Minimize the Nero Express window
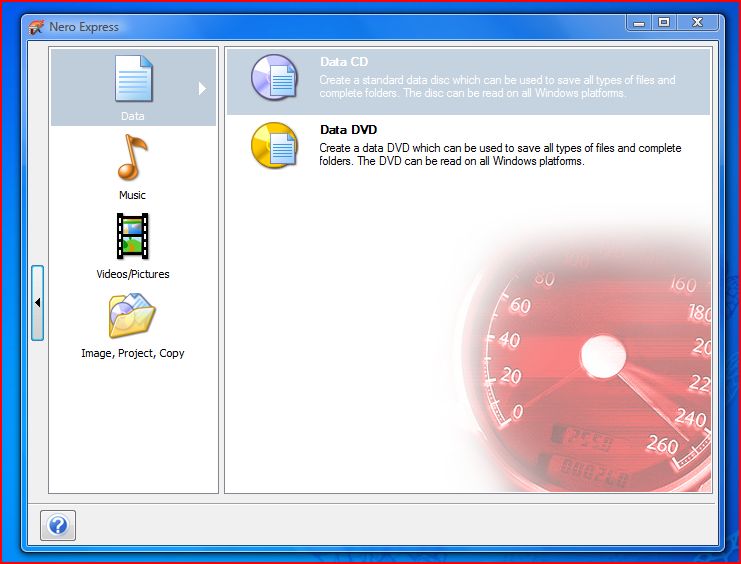 [639, 23]
